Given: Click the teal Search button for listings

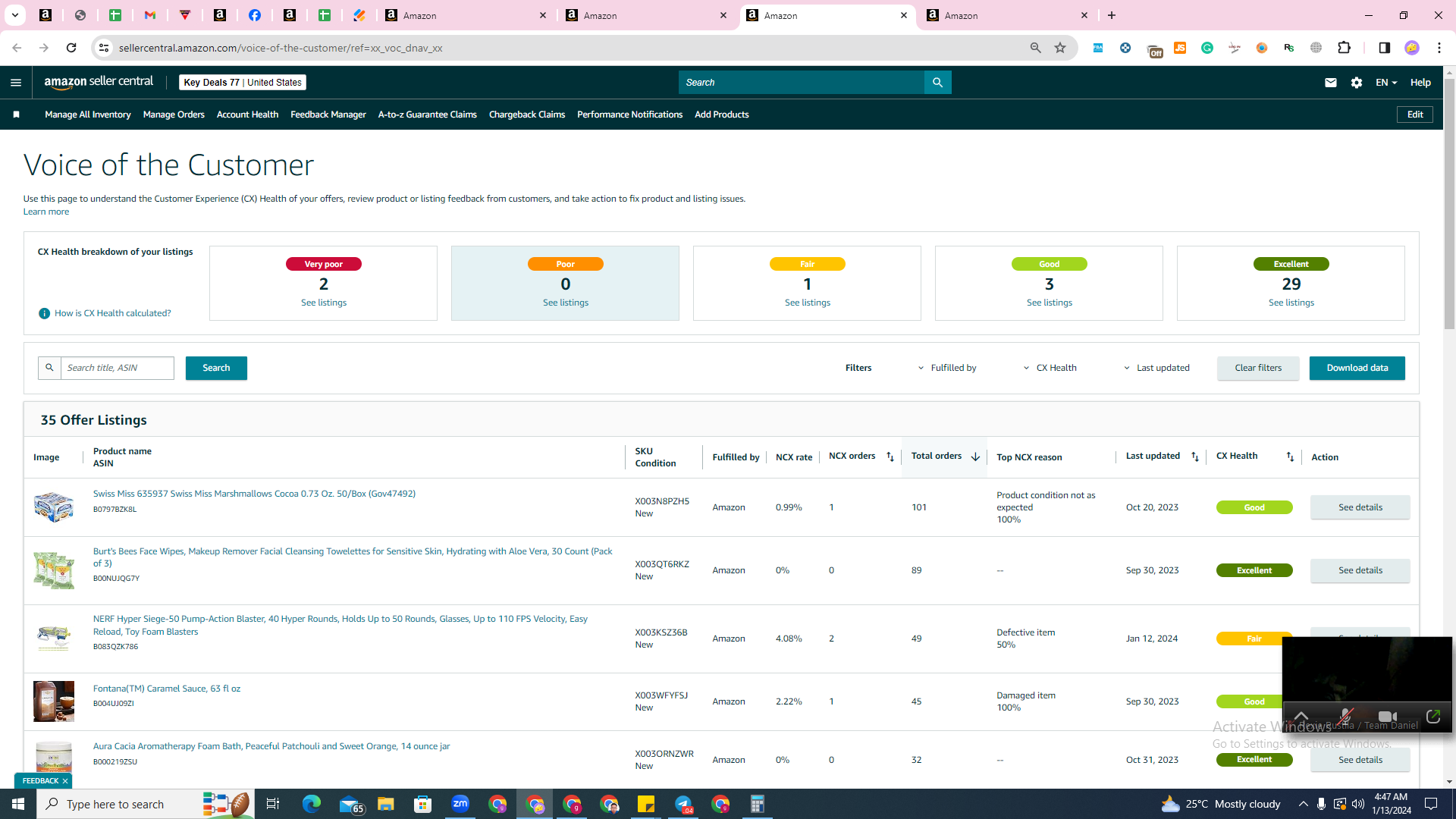Looking at the screenshot, I should [x=216, y=368].
